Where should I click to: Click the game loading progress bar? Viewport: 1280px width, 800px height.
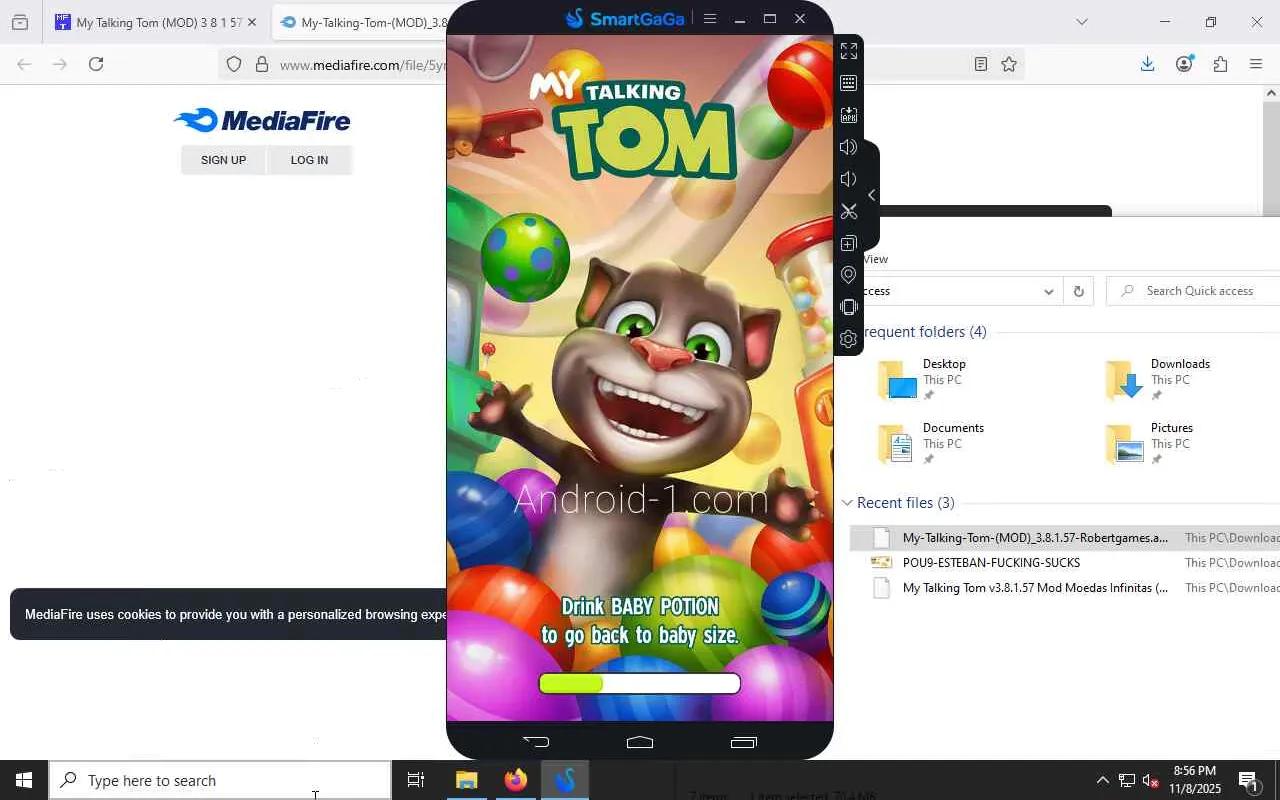(x=640, y=683)
